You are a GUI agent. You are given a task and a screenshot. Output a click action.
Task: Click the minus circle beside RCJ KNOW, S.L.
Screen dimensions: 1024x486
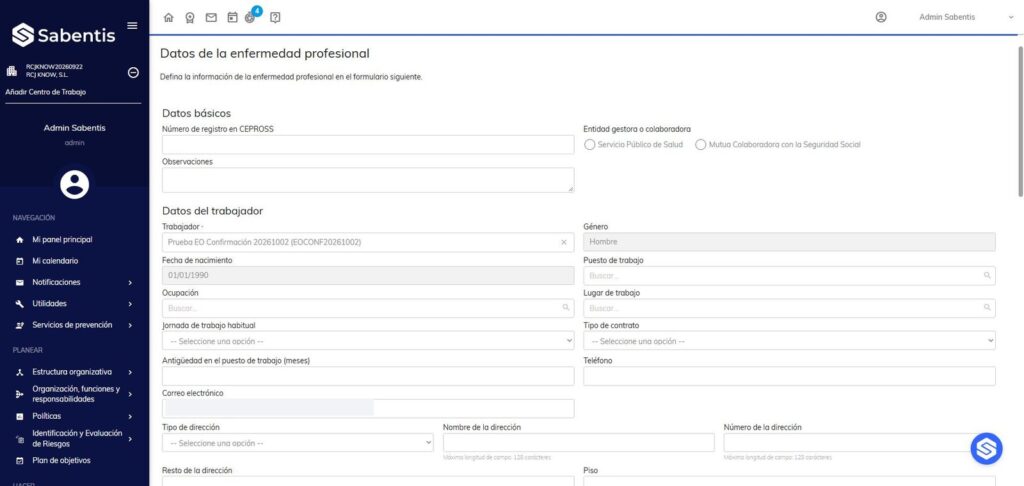click(133, 73)
